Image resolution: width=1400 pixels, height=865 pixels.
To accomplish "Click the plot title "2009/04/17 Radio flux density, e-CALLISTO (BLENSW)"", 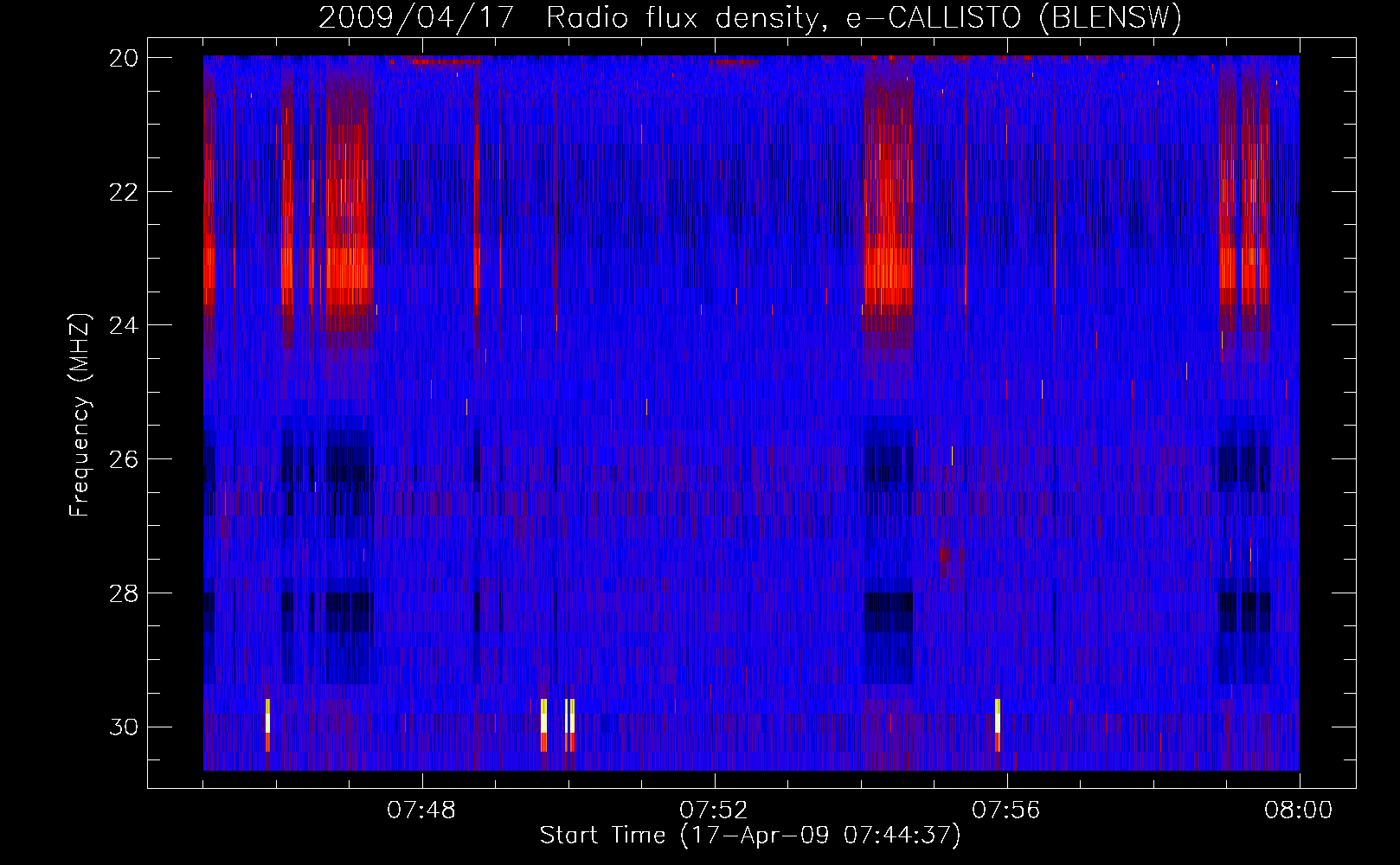I will click(750, 17).
